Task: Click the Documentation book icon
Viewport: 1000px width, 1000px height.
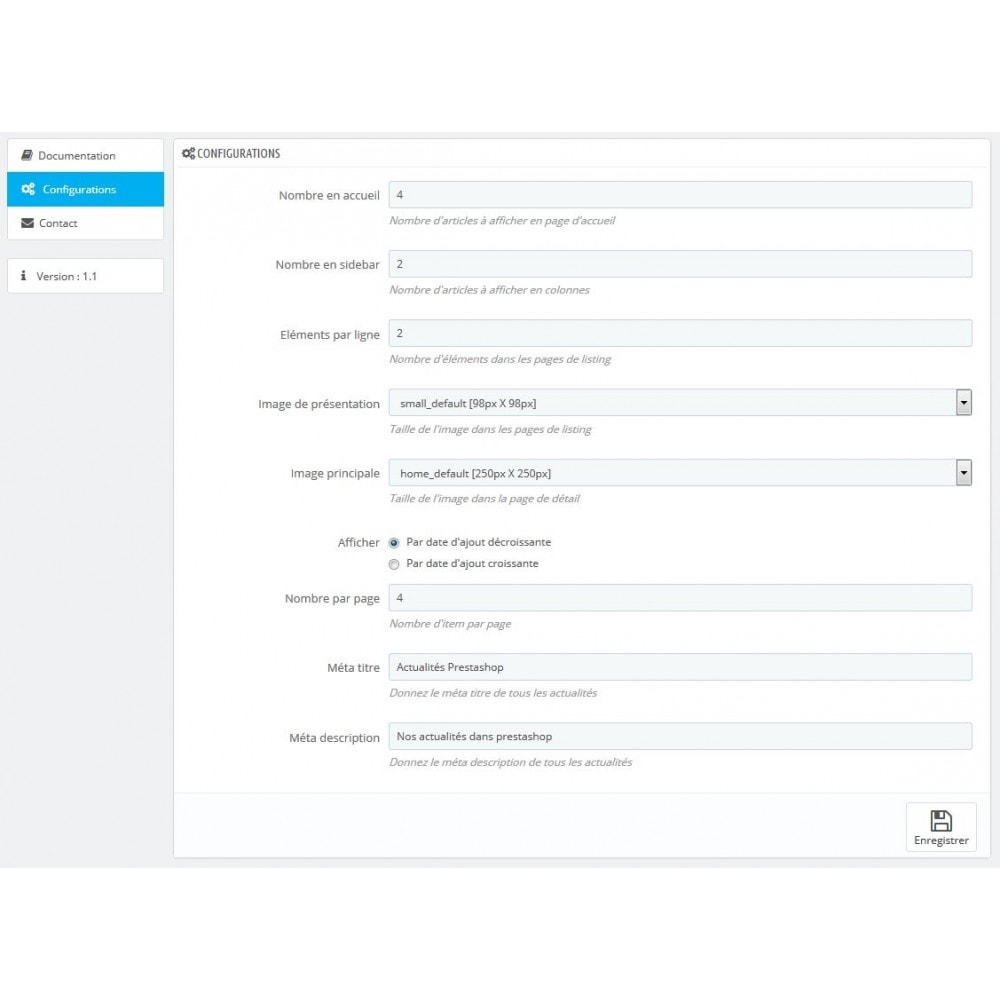Action: [27, 155]
